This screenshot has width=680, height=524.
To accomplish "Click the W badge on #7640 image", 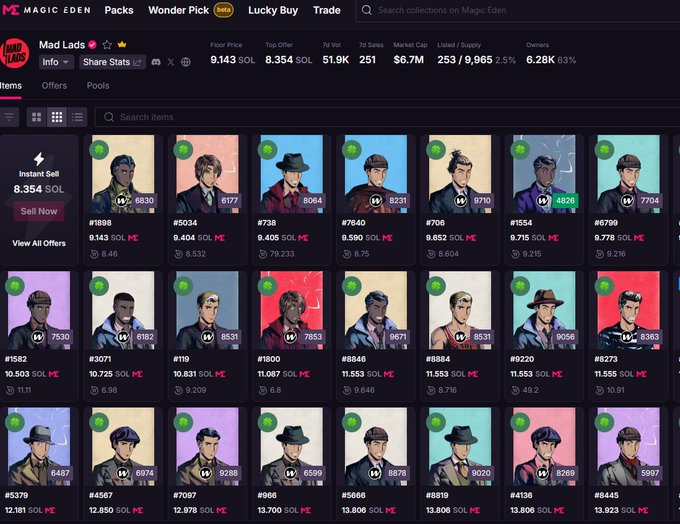I will click(376, 200).
